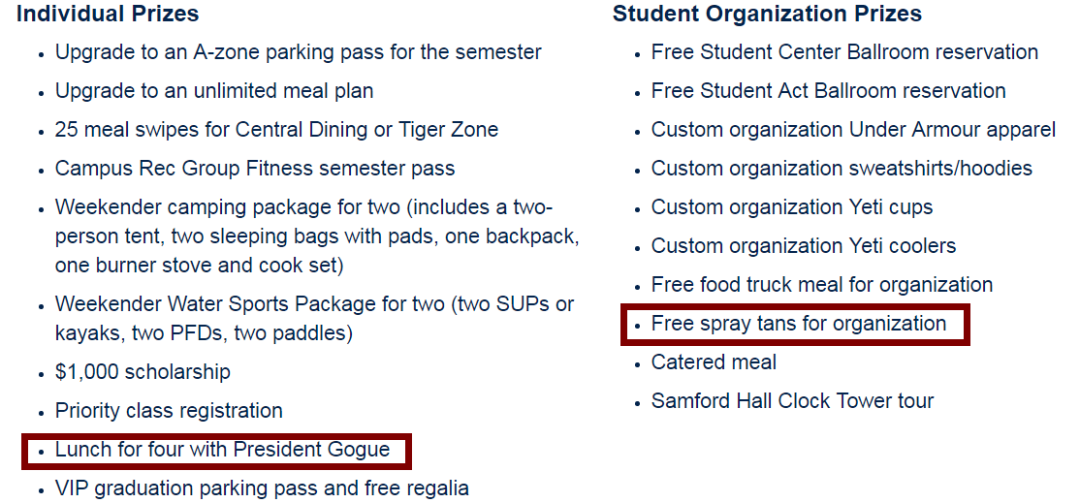Click highlighted Free spray tans item
This screenshot has width=1080, height=503.
[799, 323]
